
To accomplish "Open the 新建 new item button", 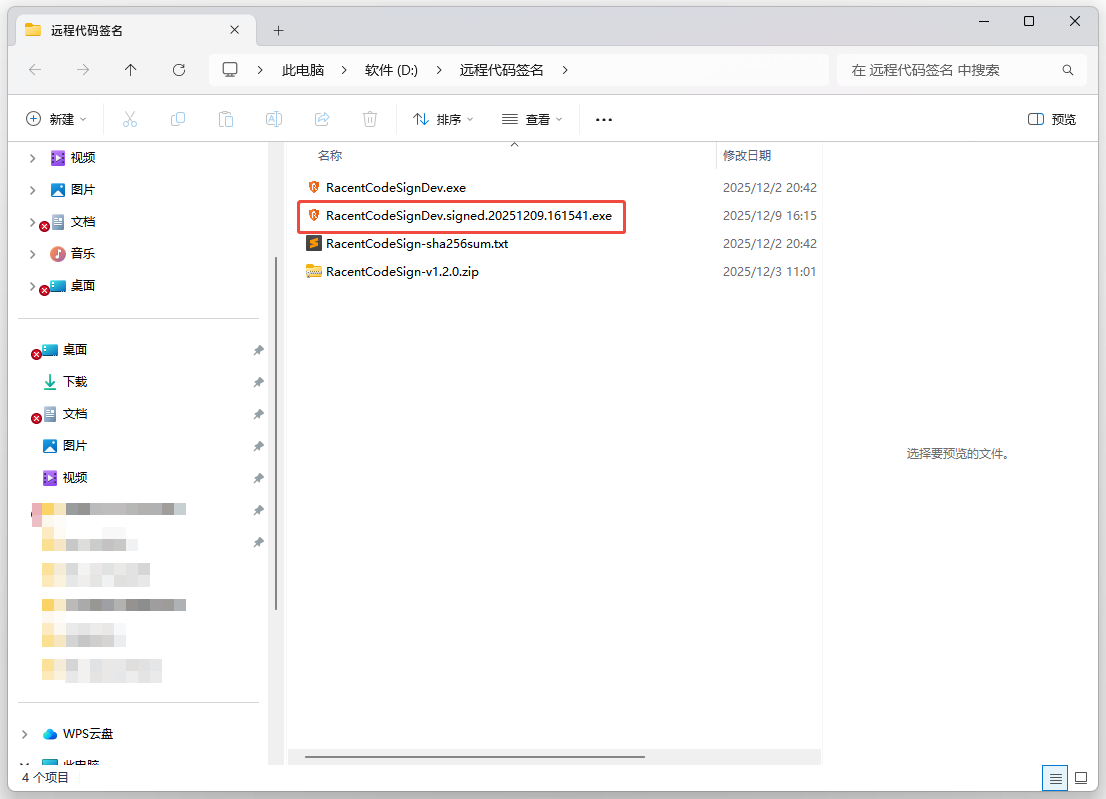I will 57,119.
